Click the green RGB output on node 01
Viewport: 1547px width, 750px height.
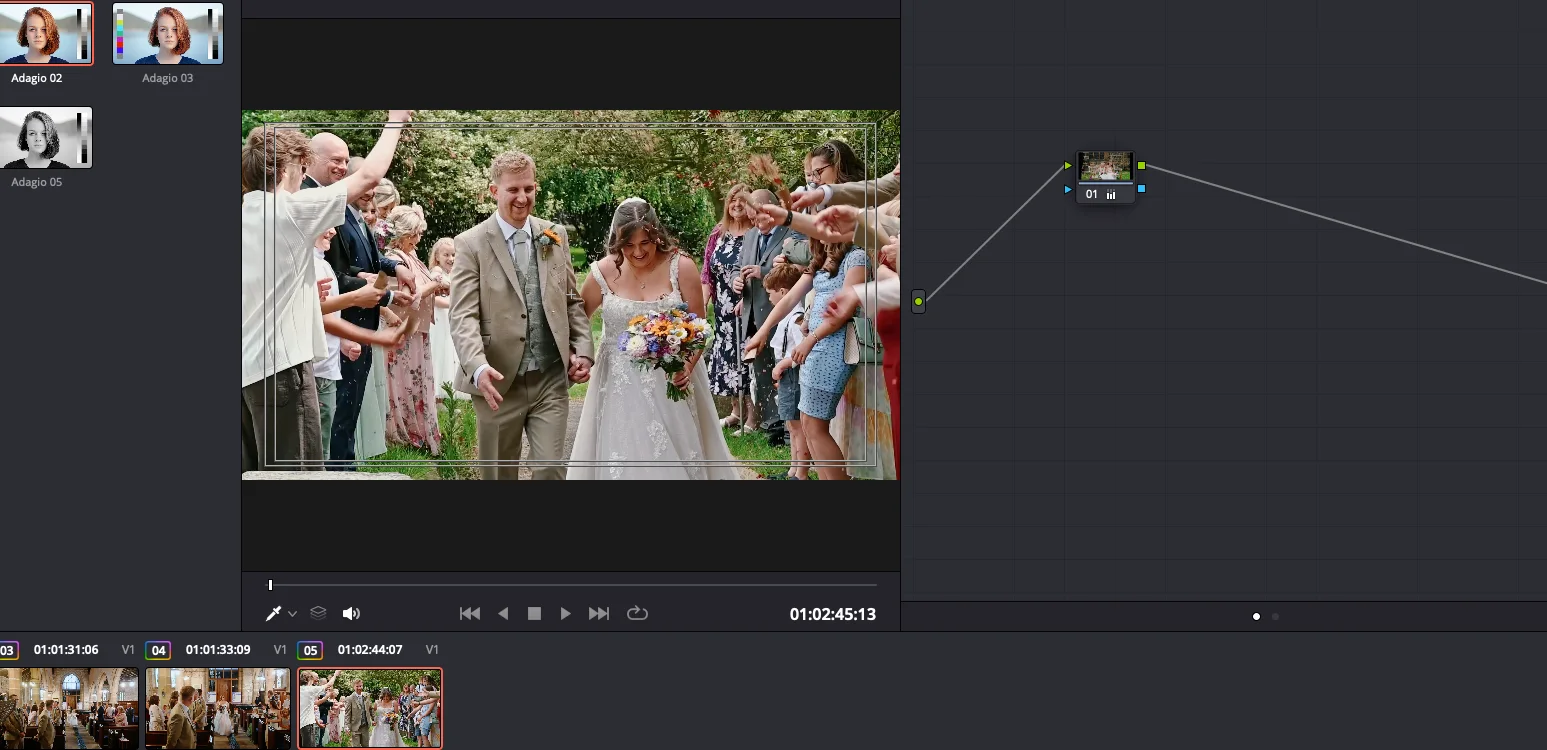coord(1141,166)
